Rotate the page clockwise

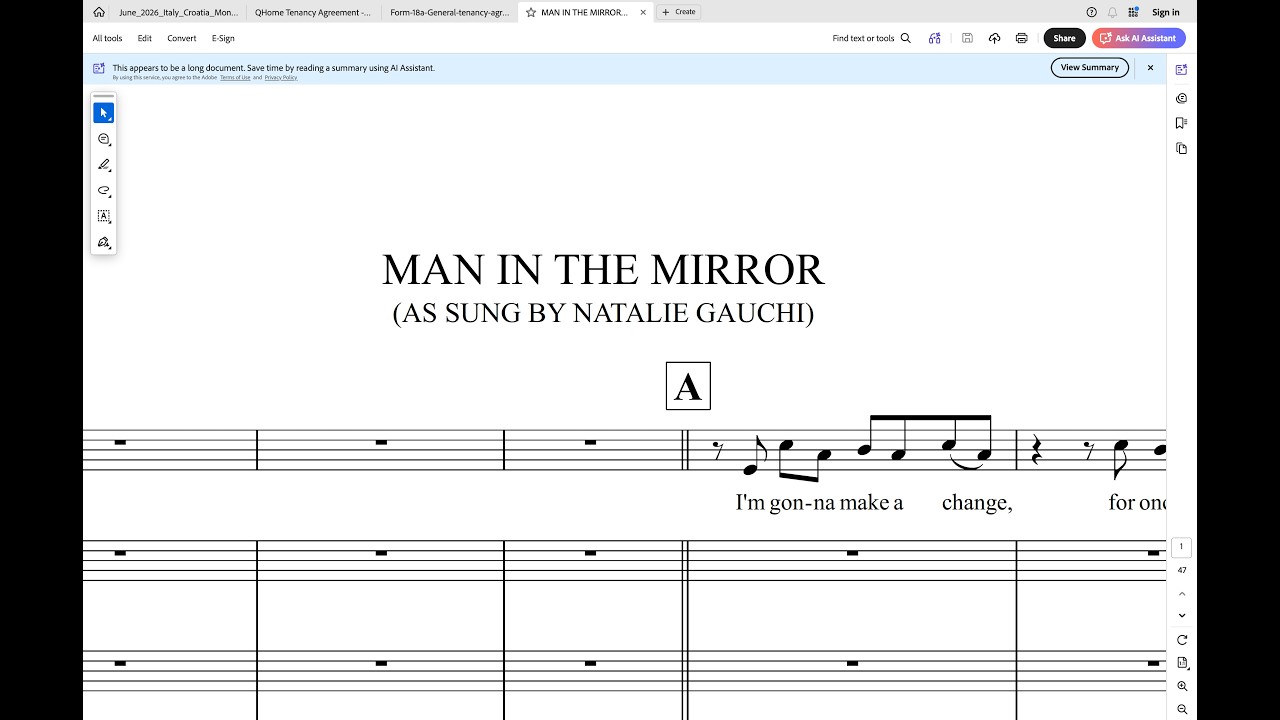1182,640
